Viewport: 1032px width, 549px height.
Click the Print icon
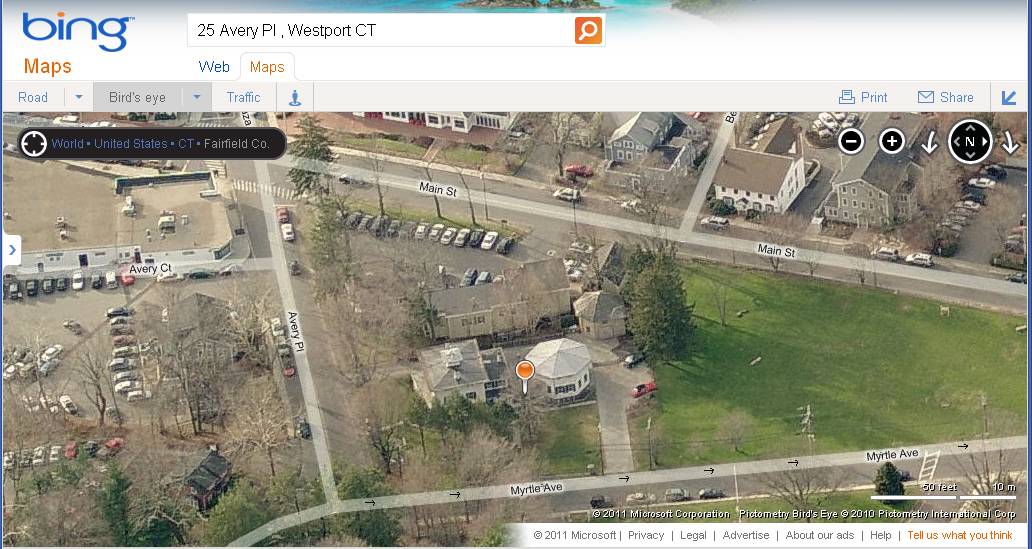pyautogui.click(x=846, y=97)
